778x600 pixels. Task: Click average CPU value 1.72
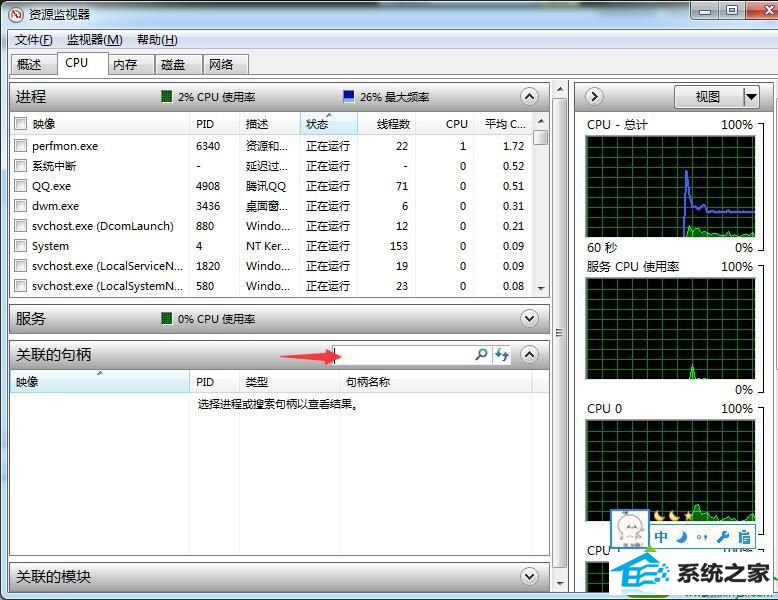(x=513, y=146)
